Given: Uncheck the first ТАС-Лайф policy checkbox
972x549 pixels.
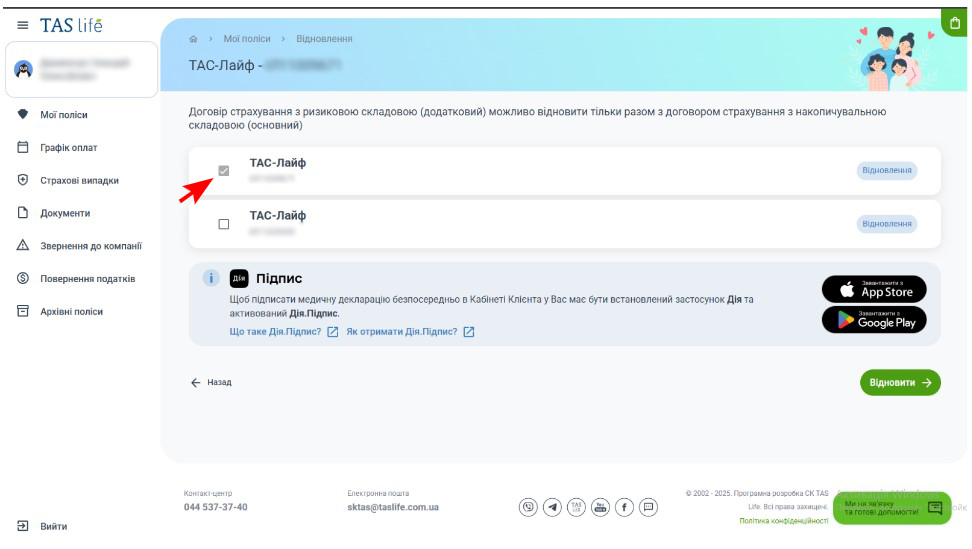Looking at the screenshot, I should coord(224,170).
